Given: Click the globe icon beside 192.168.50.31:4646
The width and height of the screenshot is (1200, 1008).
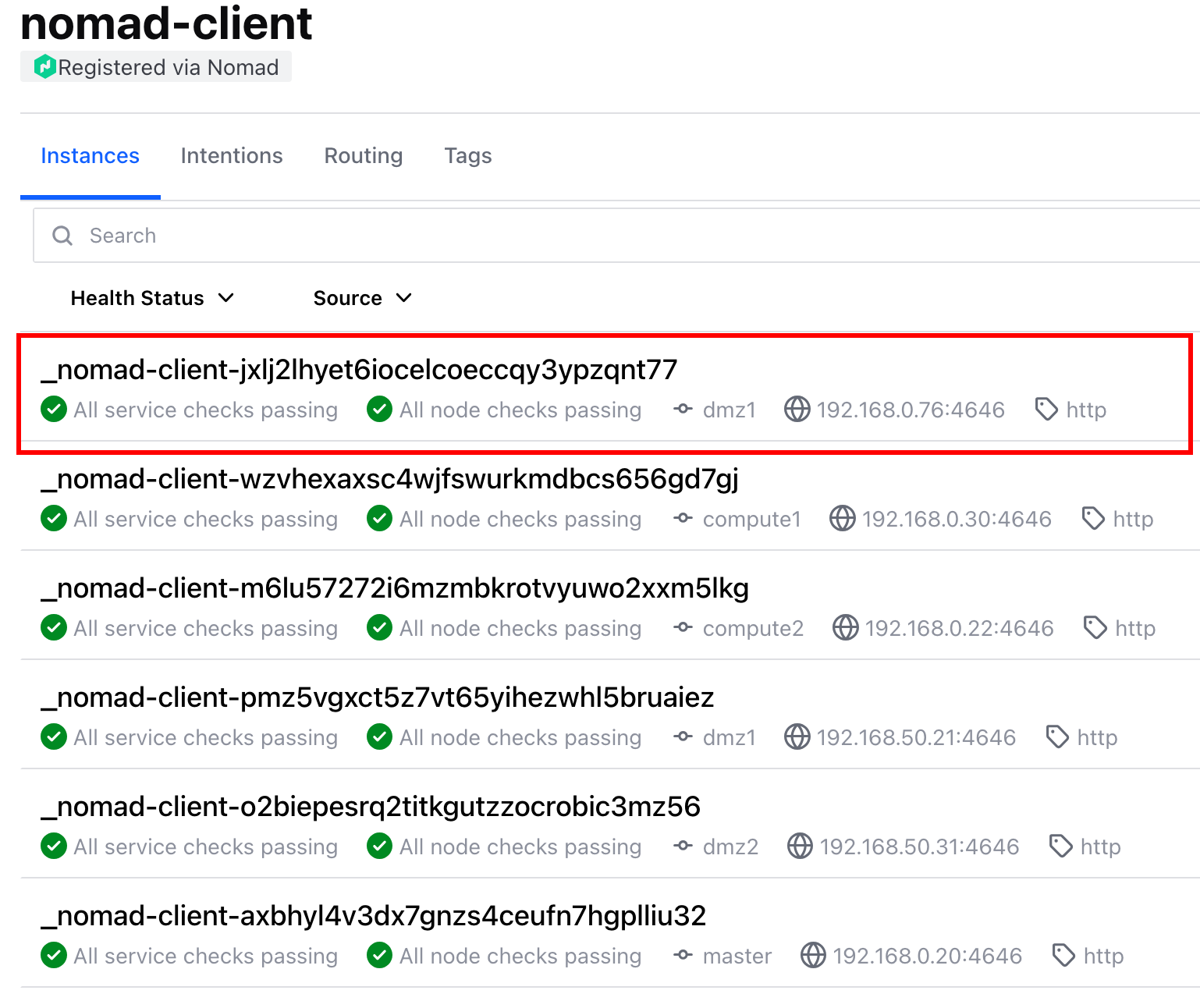Looking at the screenshot, I should click(801, 847).
